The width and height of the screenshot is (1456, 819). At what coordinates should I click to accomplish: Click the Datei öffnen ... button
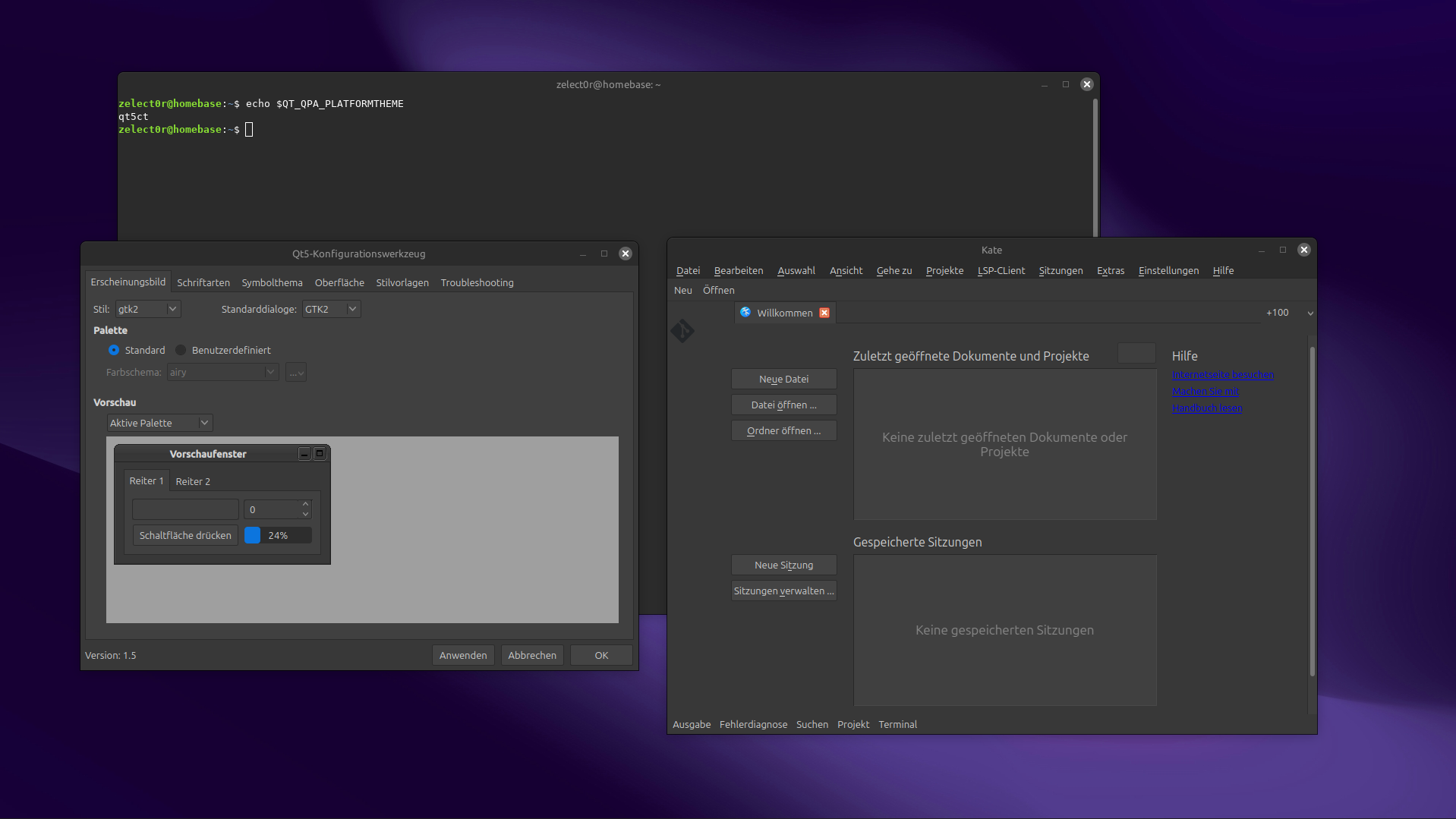pos(784,405)
